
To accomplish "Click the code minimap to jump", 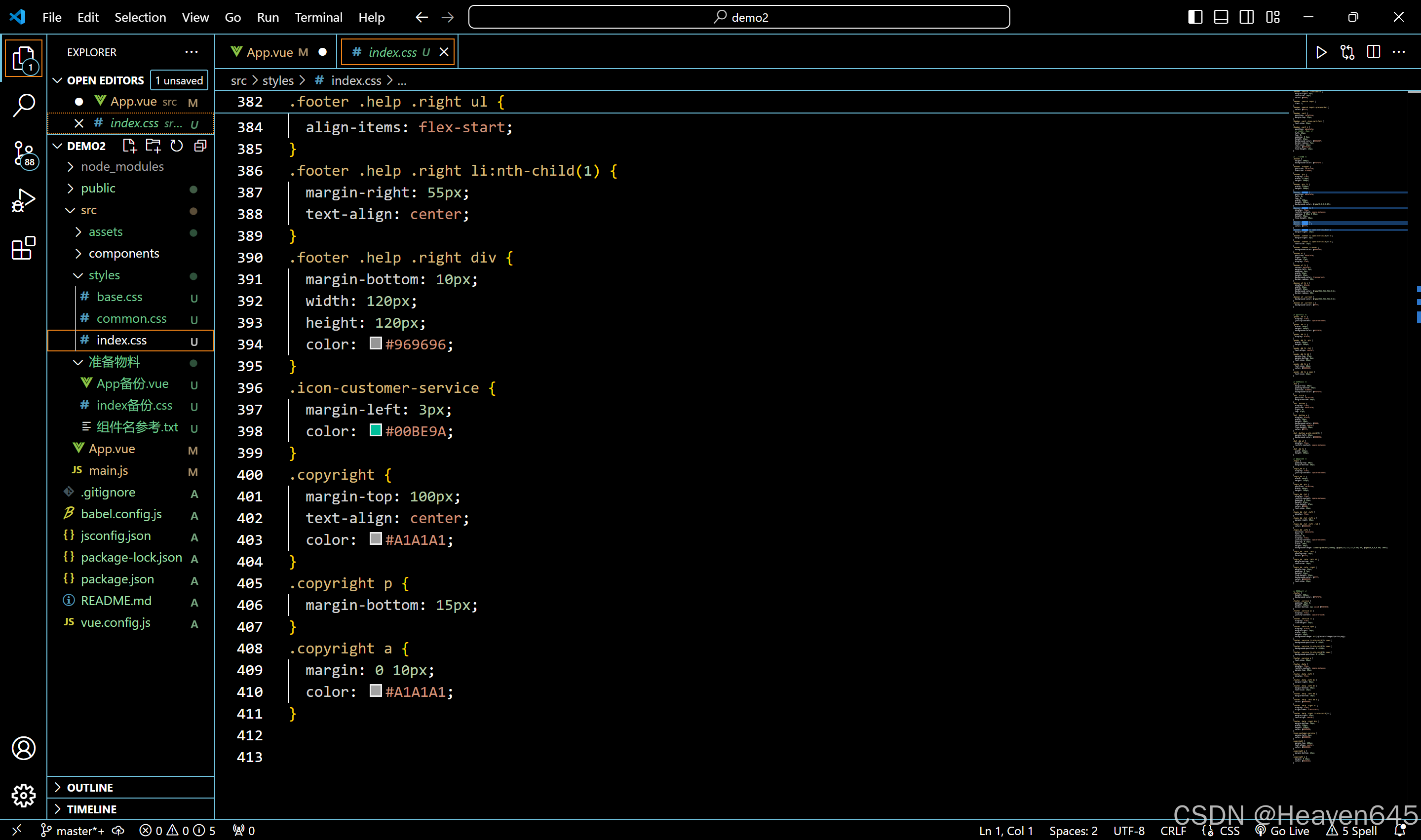I will click(1349, 427).
